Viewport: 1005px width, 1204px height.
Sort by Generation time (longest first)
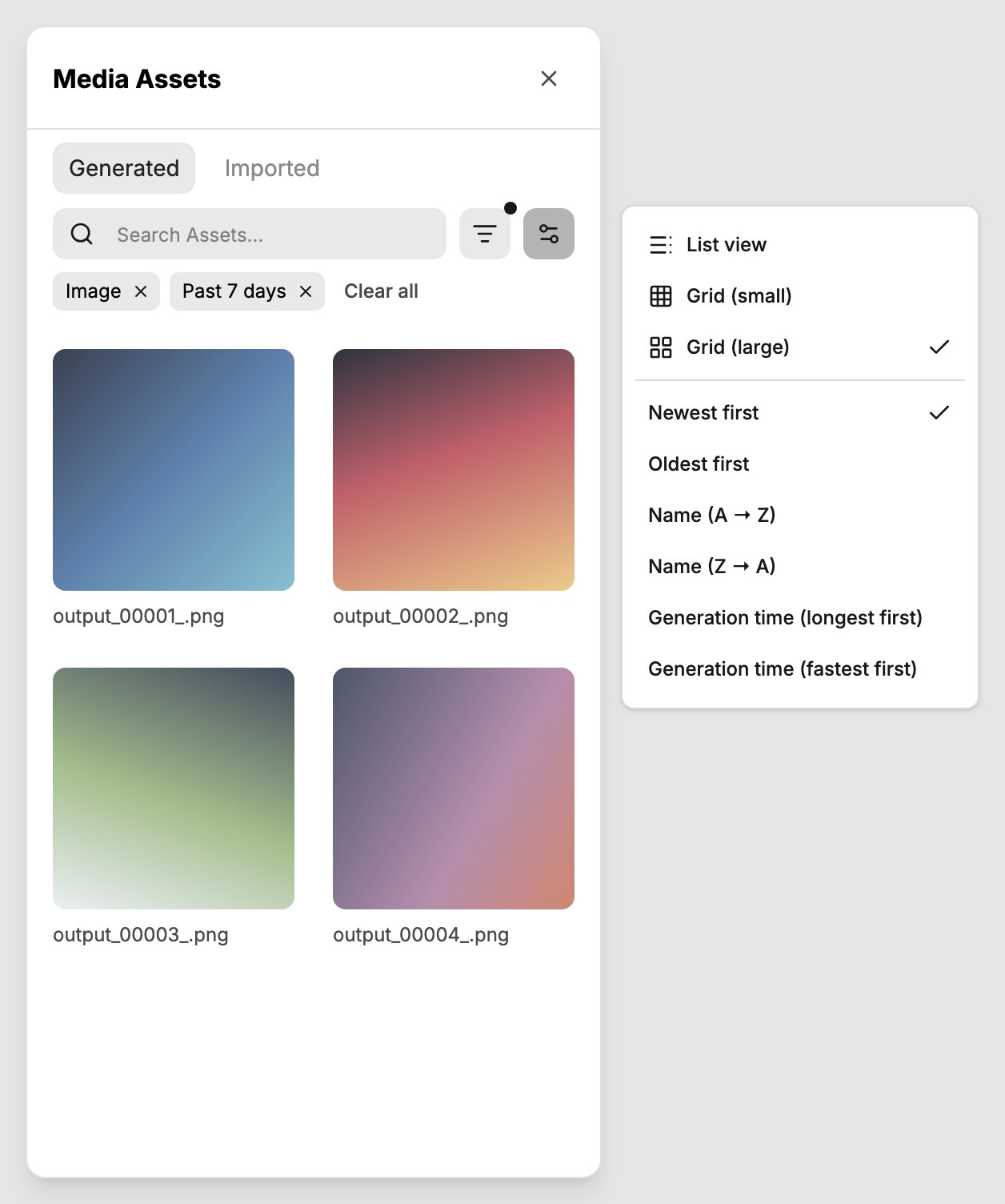(x=800, y=618)
